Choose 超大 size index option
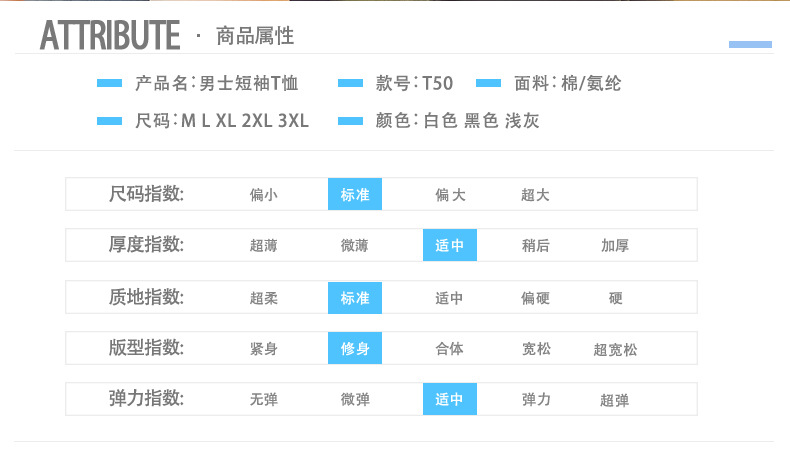This screenshot has width=790, height=458. [x=535, y=195]
